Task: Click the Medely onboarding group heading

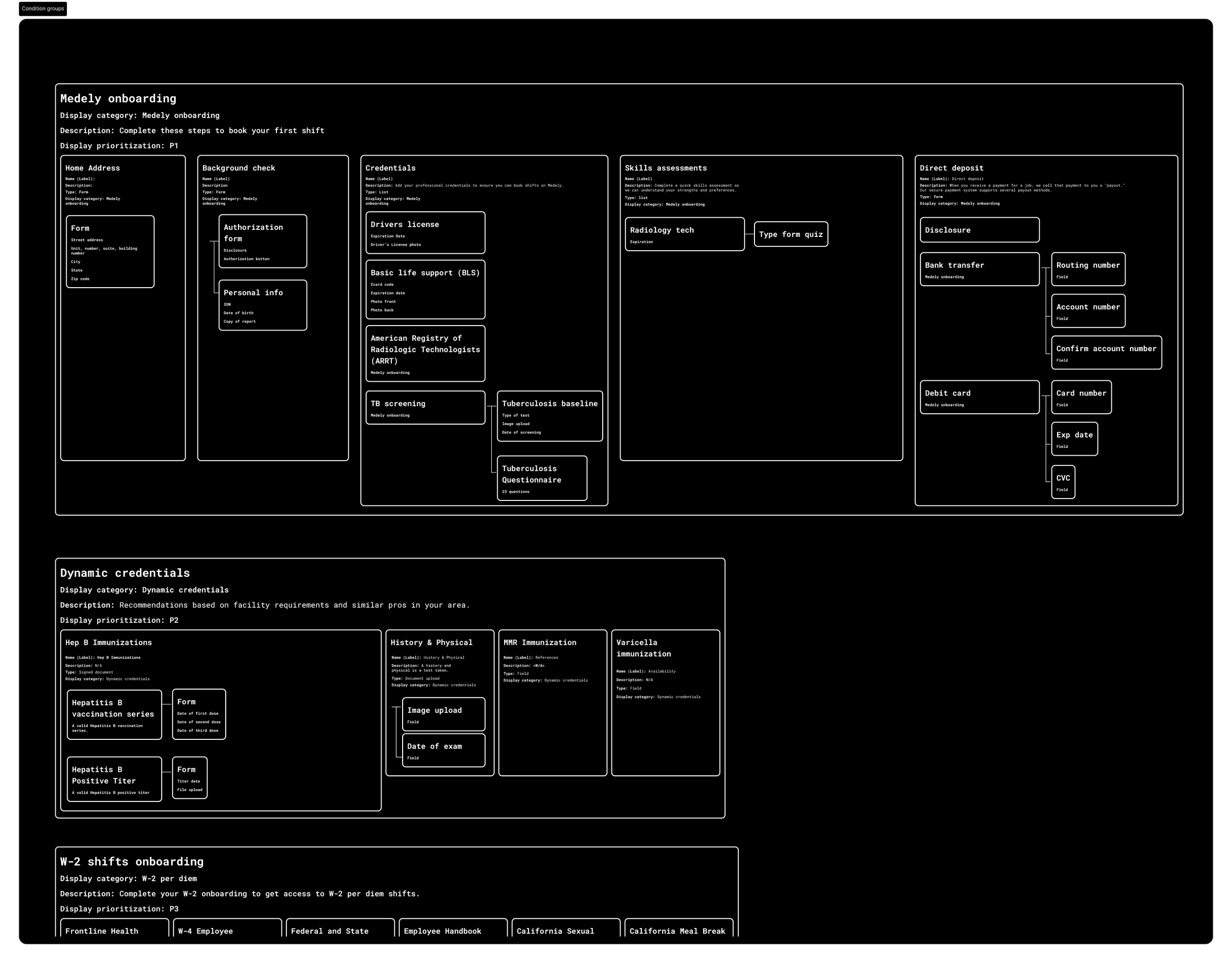Action: click(x=118, y=99)
